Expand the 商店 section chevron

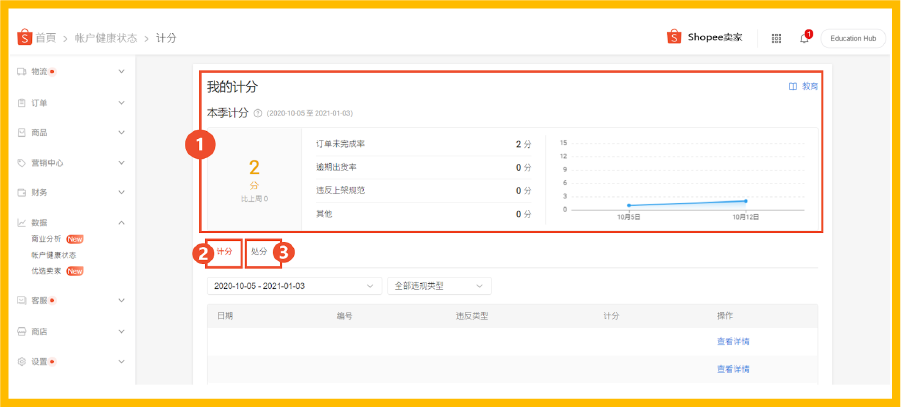(121, 332)
